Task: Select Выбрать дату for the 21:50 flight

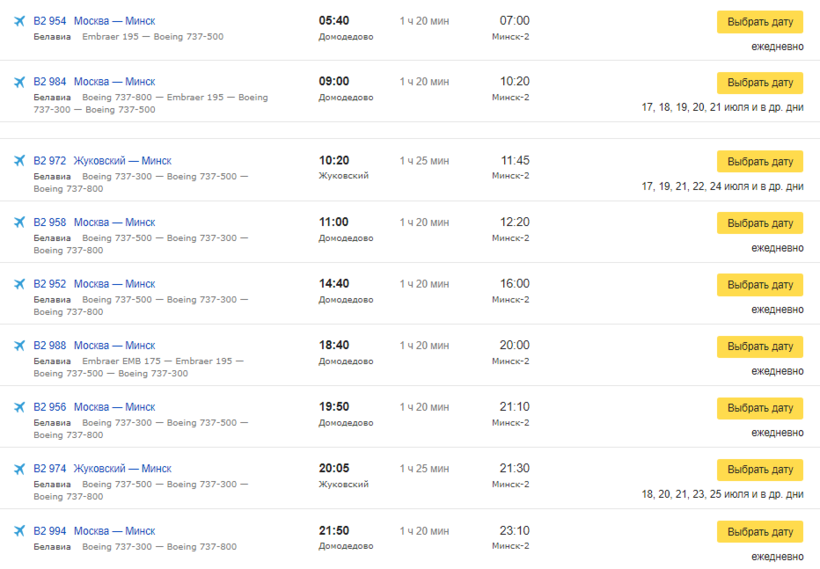Action: pos(760,532)
